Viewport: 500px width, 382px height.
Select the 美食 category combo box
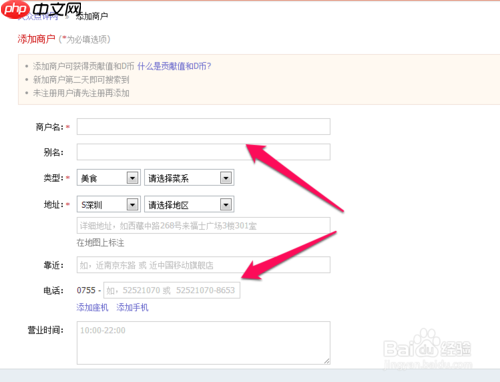(109, 178)
